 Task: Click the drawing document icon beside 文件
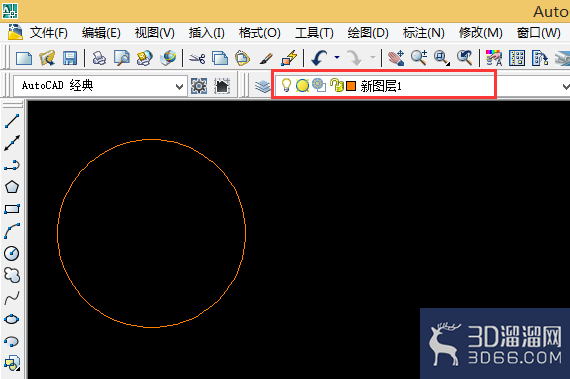15,32
